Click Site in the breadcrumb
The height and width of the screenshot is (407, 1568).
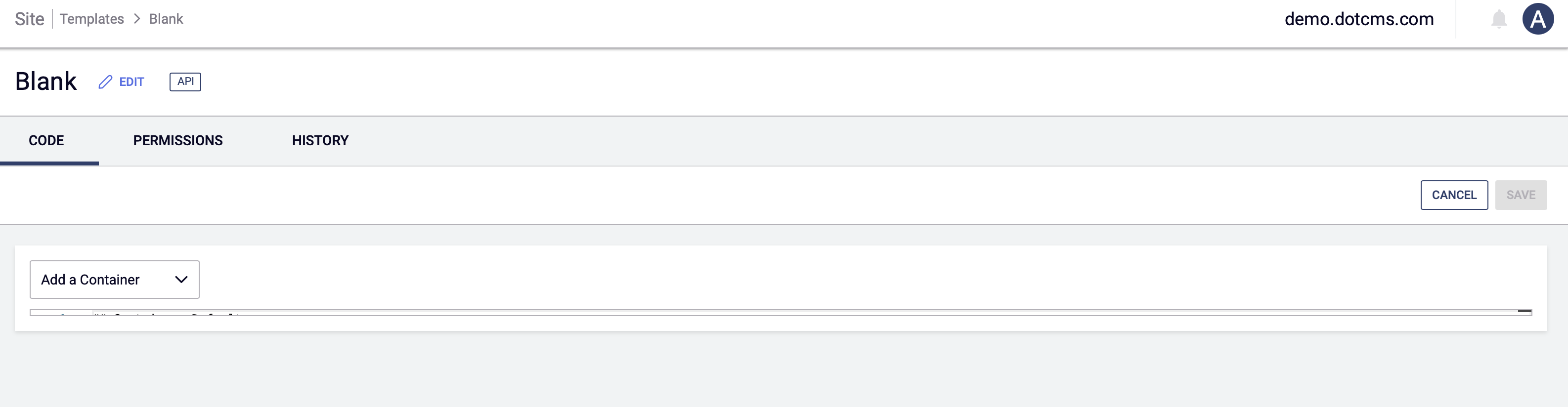pyautogui.click(x=29, y=19)
